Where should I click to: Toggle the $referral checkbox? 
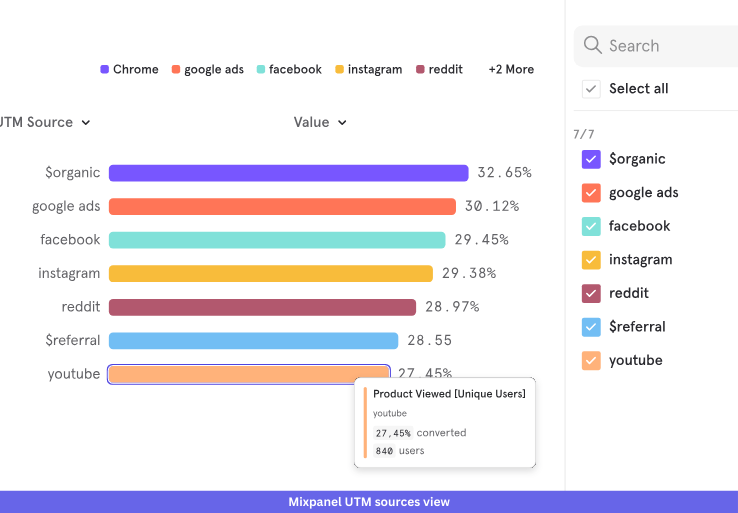pyautogui.click(x=591, y=327)
